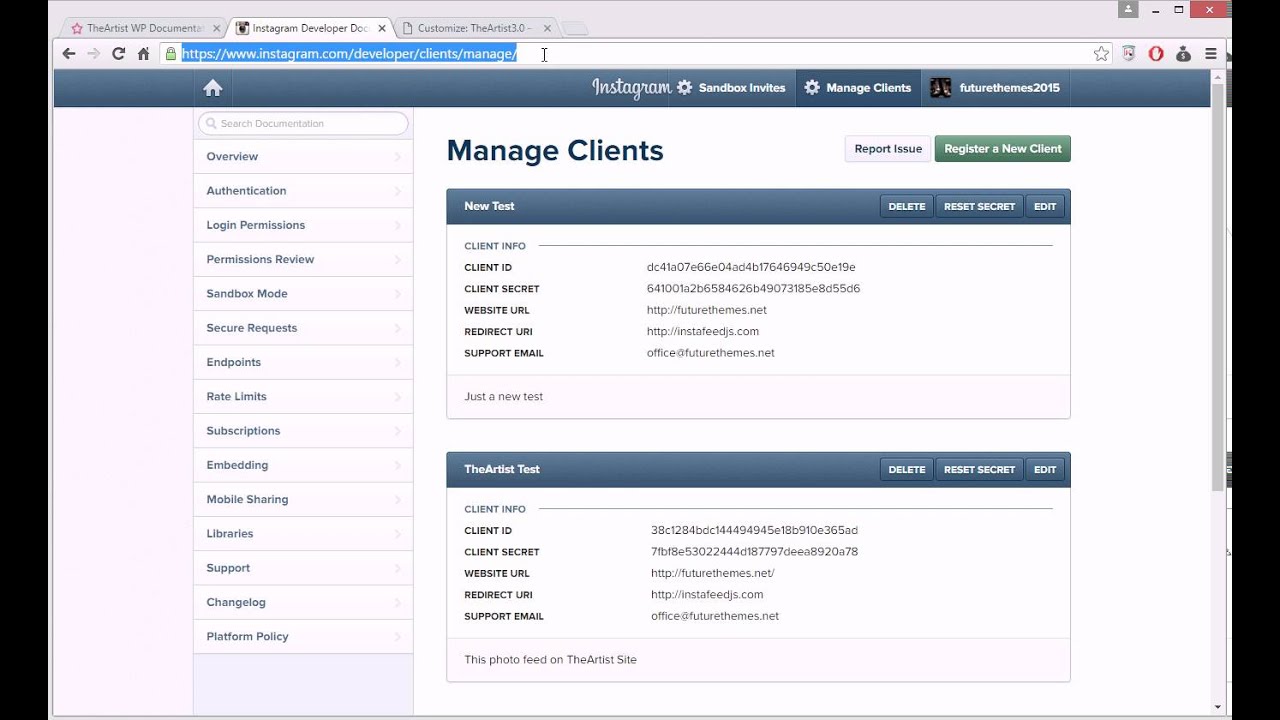Expand Endpoints sidebar item

pos(303,362)
